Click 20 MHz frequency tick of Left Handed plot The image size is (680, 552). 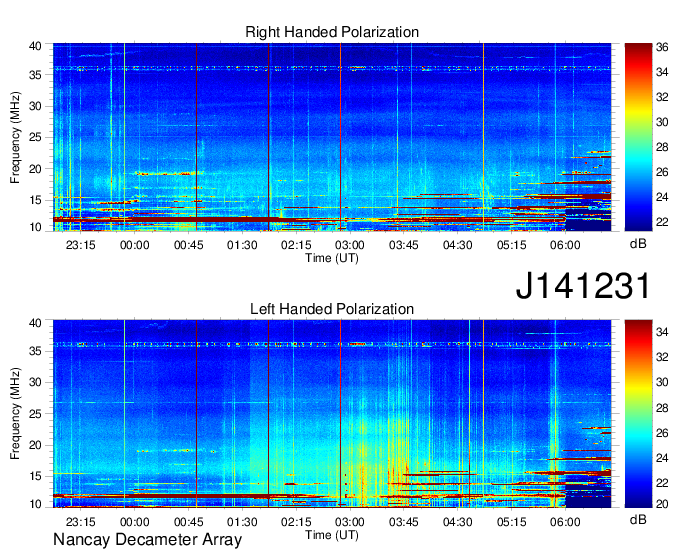point(35,445)
